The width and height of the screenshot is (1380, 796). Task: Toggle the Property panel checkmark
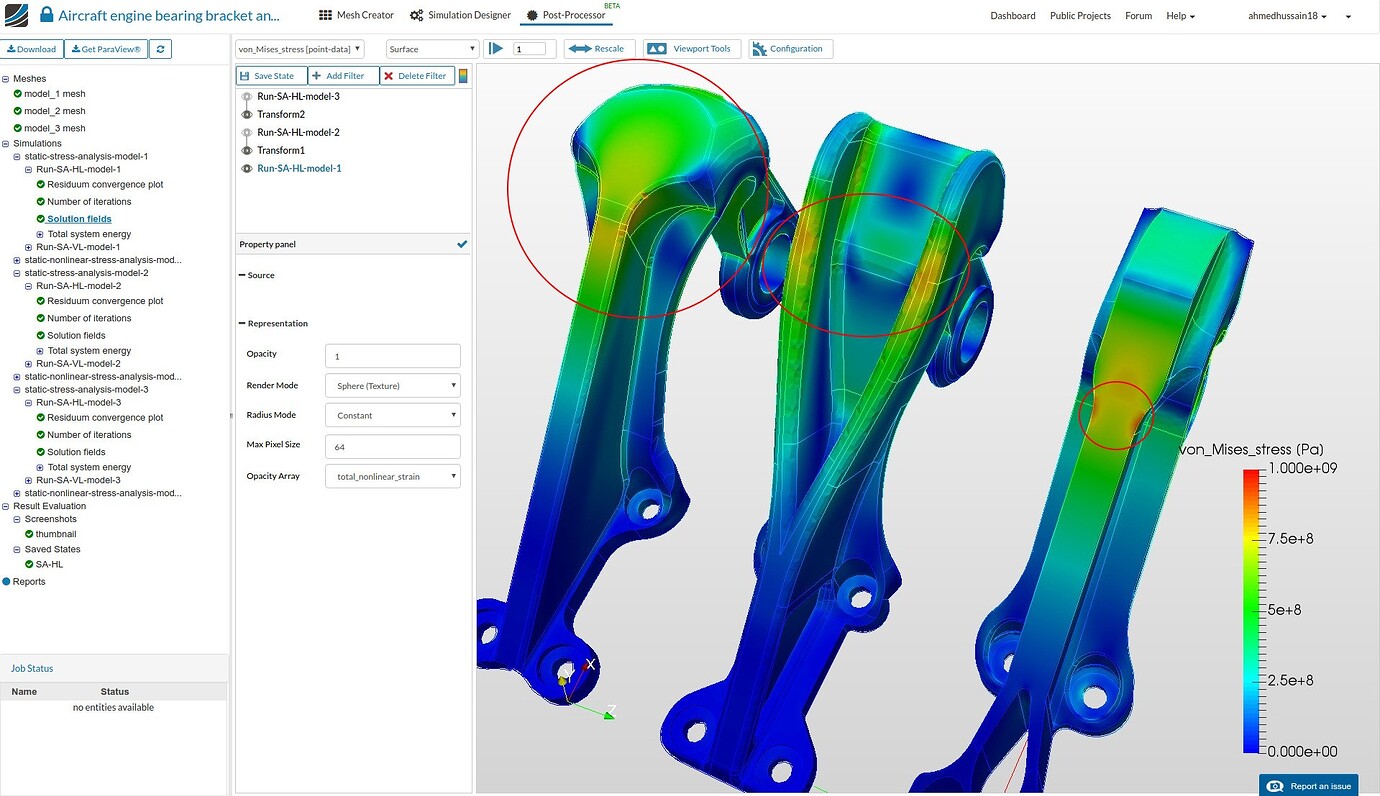[461, 243]
